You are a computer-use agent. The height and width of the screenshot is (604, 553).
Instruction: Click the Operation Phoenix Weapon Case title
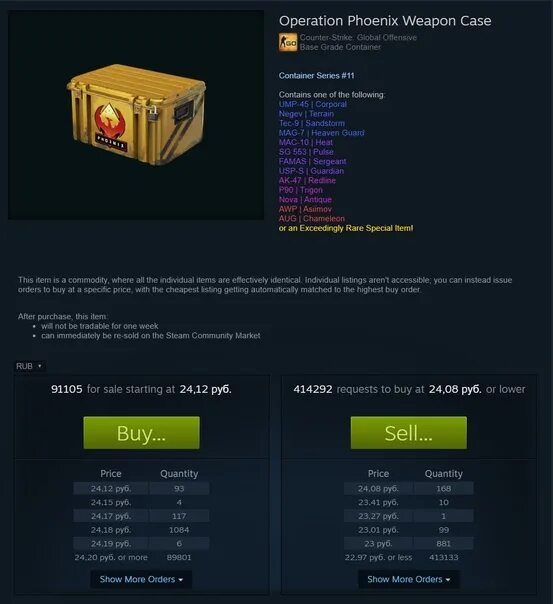pyautogui.click(x=385, y=21)
